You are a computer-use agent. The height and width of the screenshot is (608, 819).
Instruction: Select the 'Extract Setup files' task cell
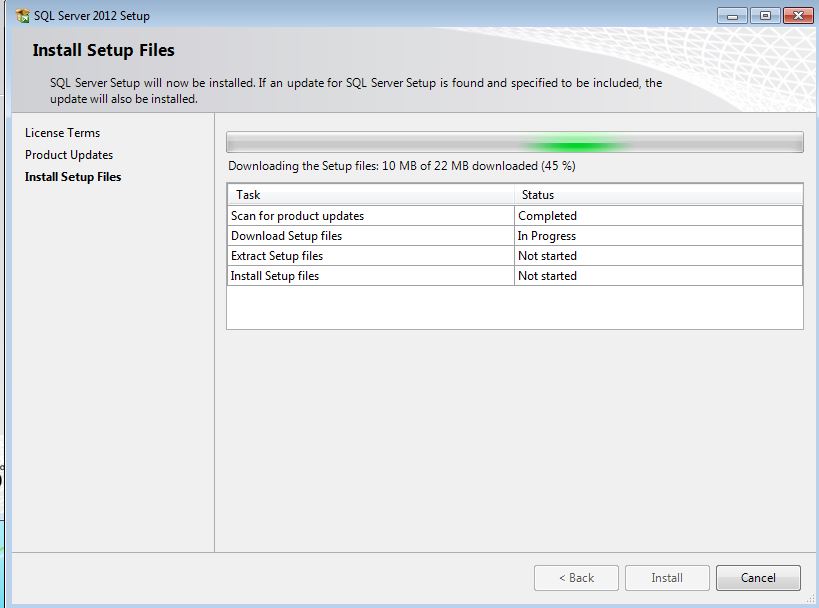pos(371,255)
